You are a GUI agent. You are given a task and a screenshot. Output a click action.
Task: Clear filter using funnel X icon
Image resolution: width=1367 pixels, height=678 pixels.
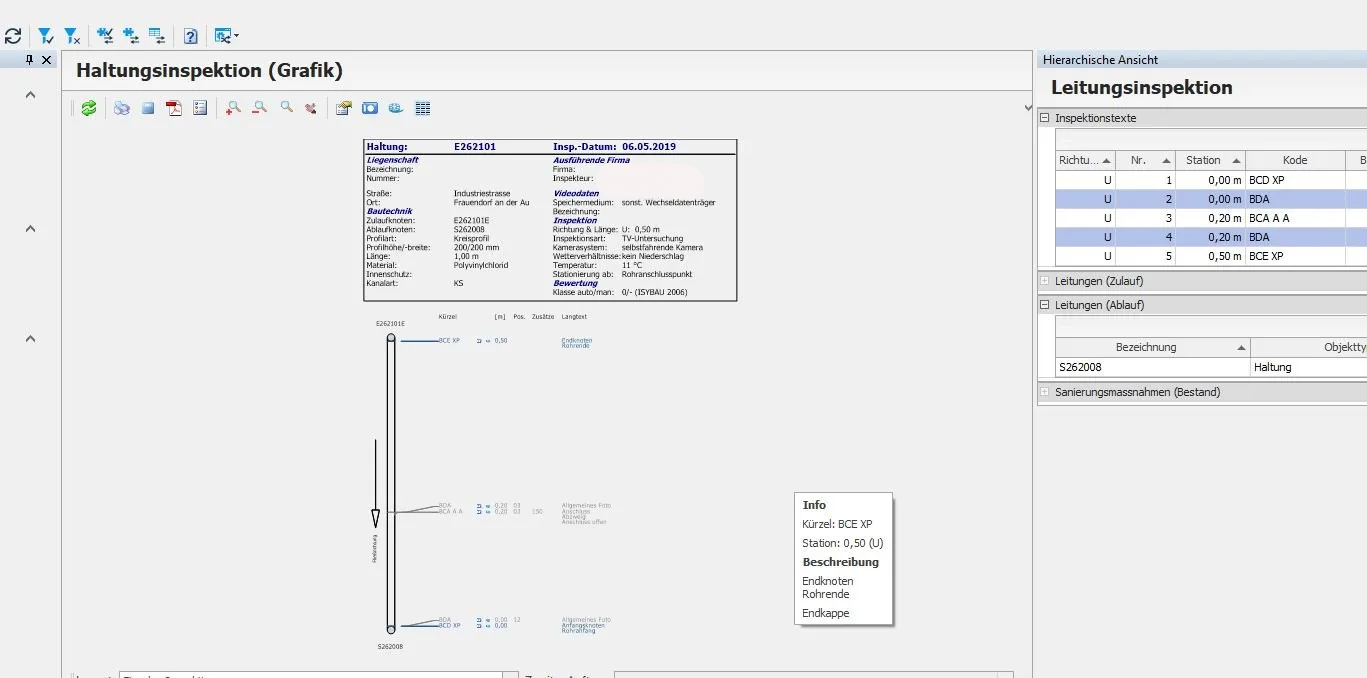[x=72, y=36]
